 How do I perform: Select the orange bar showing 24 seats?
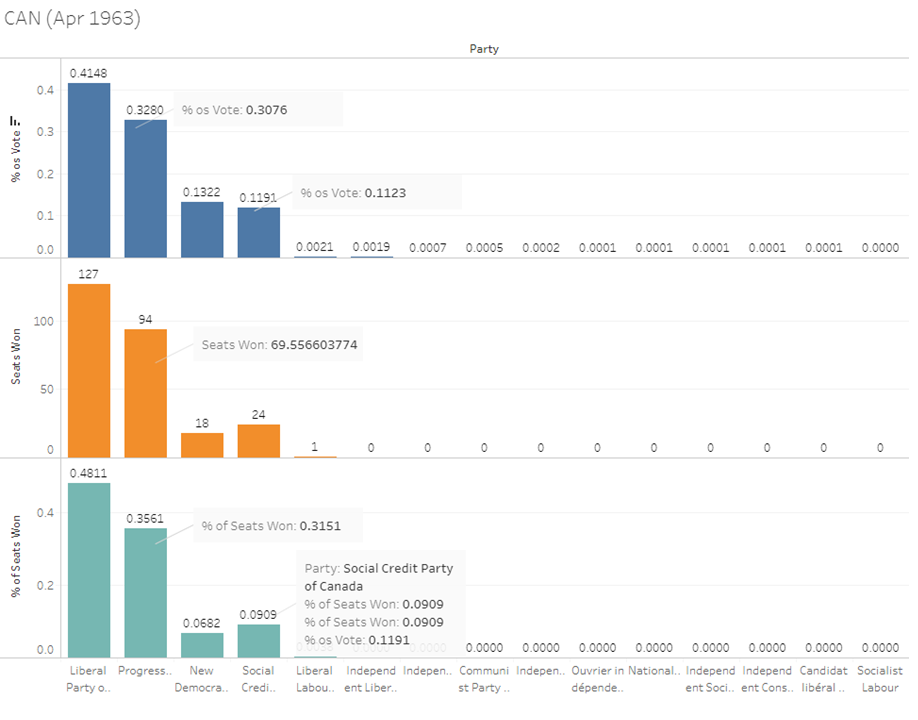point(259,441)
